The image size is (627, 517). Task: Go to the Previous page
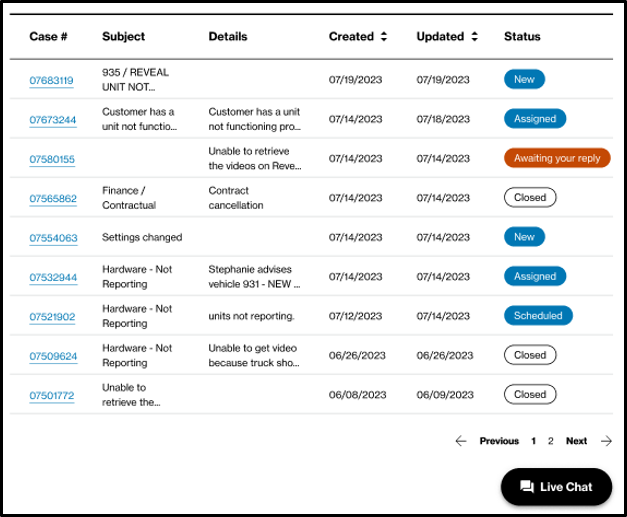[499, 441]
